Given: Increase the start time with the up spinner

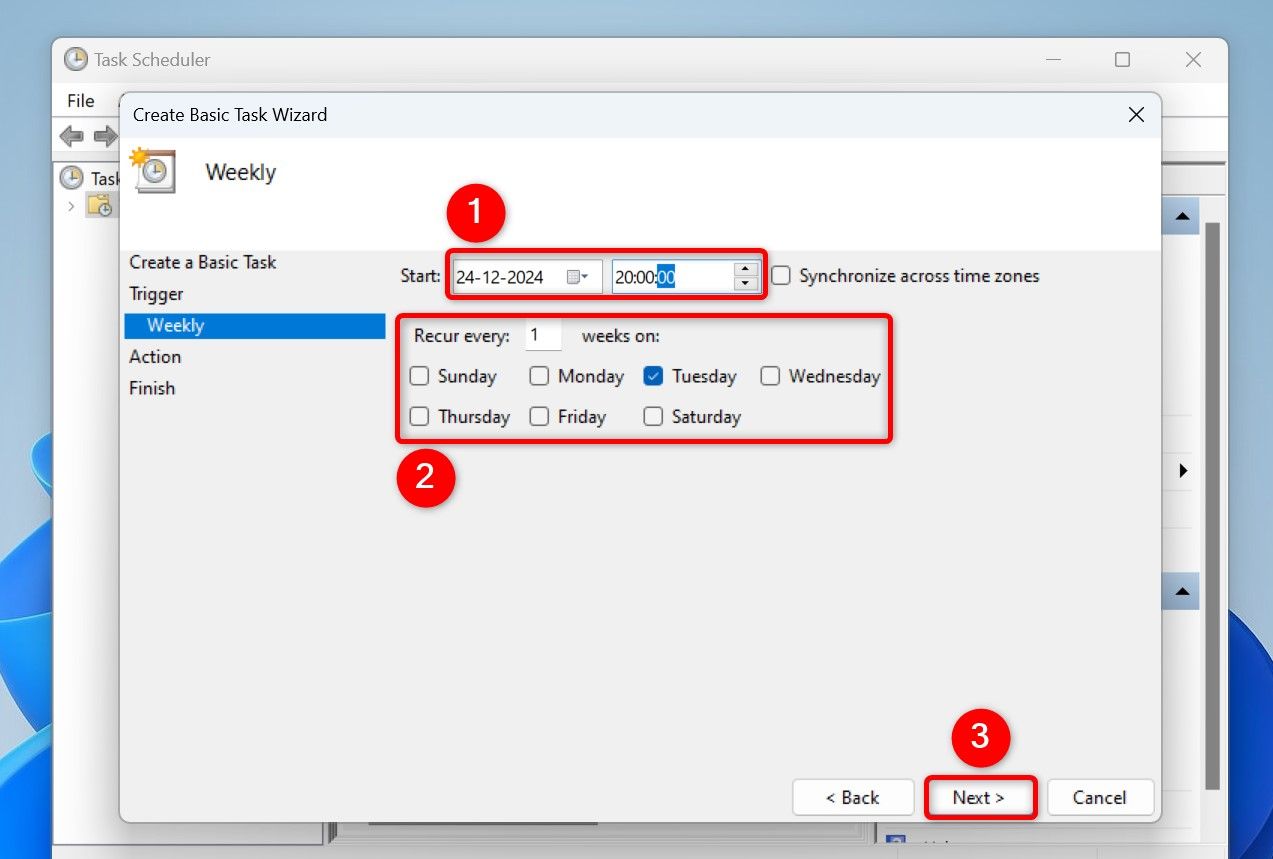Looking at the screenshot, I should coord(743,269).
